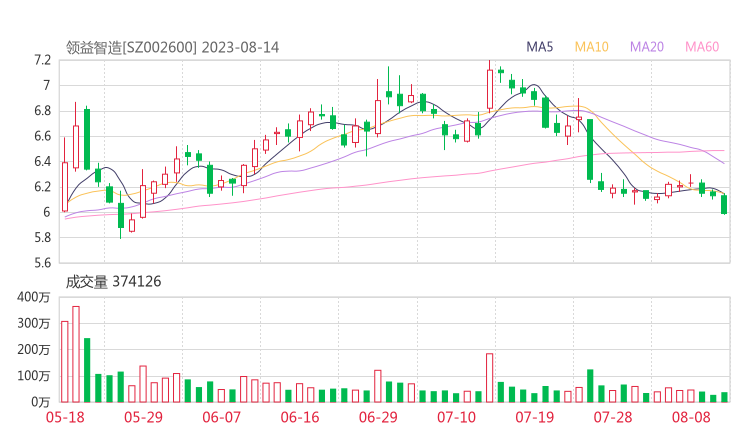
Task: Click the chart title 领益智造[SZ002600] 2023-08-14
Action: 172,47
